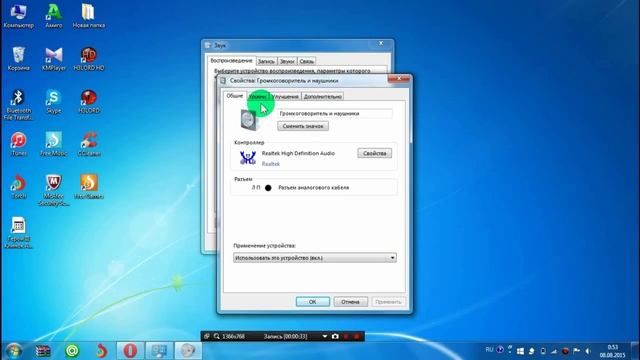Launch KMPlayer from the desktop
Screen dimensions: 640x360
click(x=53, y=58)
